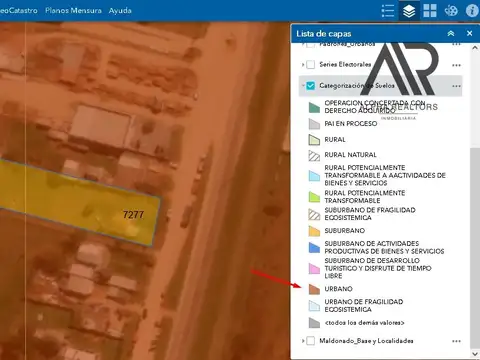480x360 pixels.
Task: Click the RURAL POTENCIALMENTE TRANSFORMABLE green swatch
Action: pyautogui.click(x=314, y=197)
